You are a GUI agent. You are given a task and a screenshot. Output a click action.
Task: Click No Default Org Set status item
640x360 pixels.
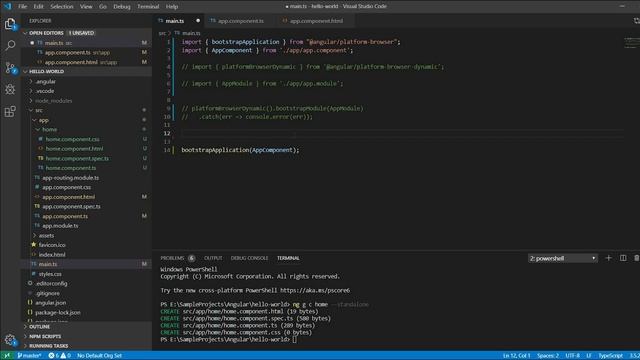click(x=99, y=356)
